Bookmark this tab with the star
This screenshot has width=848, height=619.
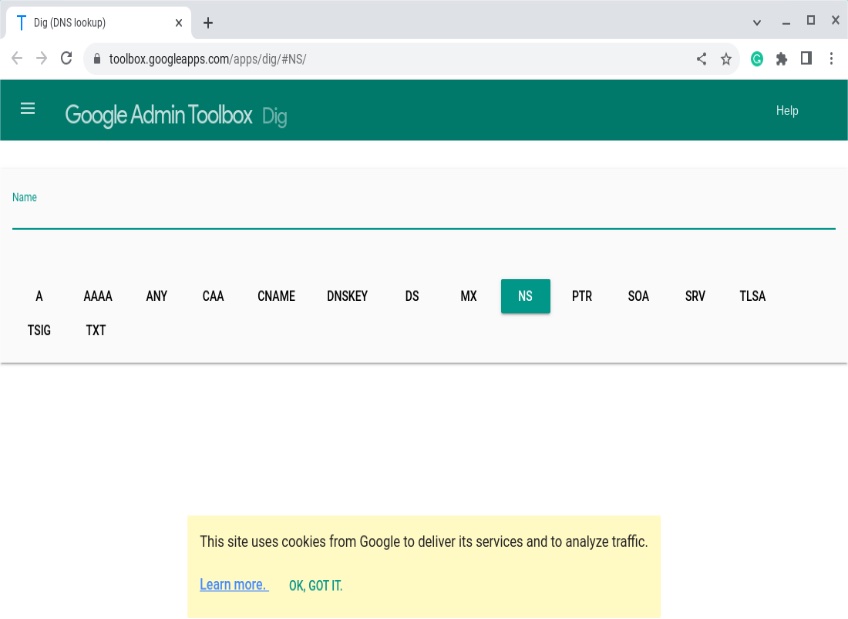(726, 59)
